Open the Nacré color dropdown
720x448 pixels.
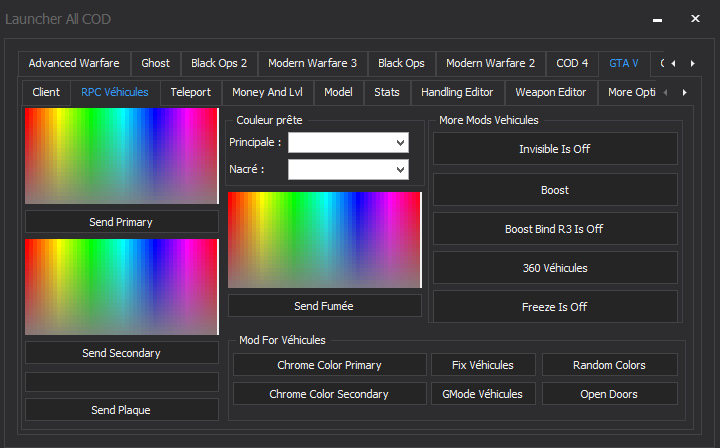click(x=348, y=170)
